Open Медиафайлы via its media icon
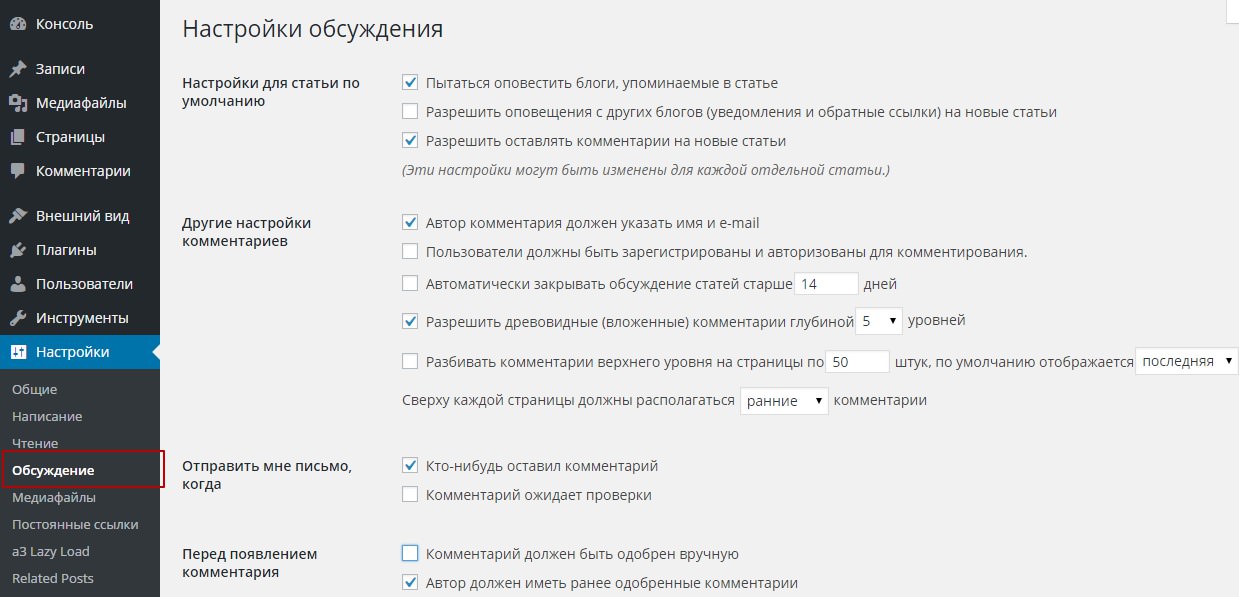 point(17,103)
